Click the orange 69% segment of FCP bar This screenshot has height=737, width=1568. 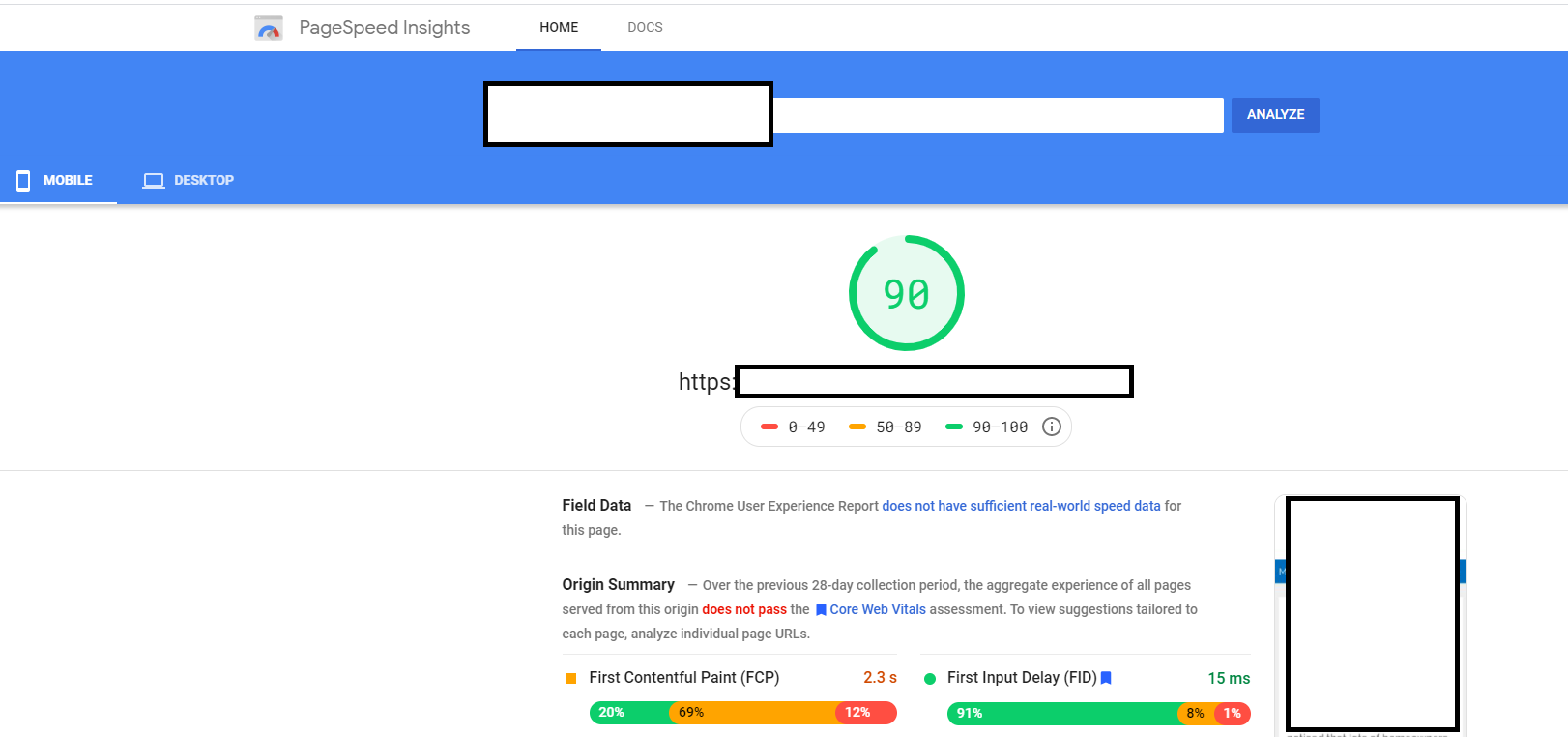click(x=753, y=713)
